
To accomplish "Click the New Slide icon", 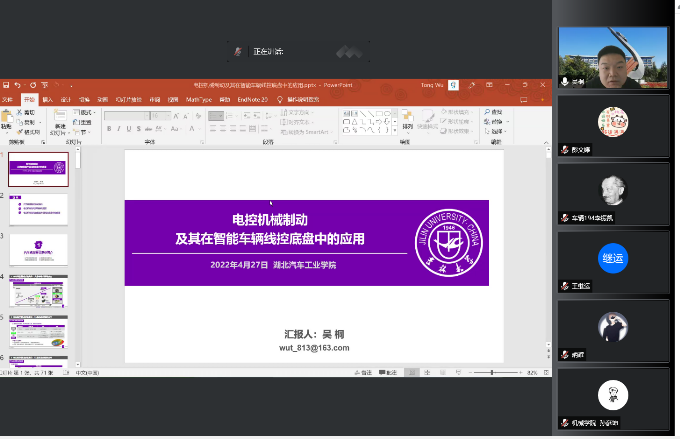I will [59, 120].
